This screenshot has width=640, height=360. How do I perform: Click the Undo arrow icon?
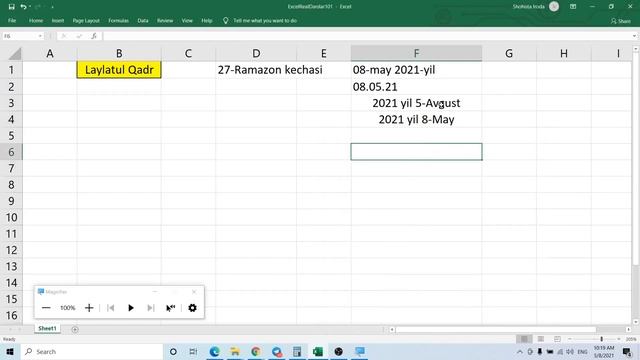(x=23, y=7)
